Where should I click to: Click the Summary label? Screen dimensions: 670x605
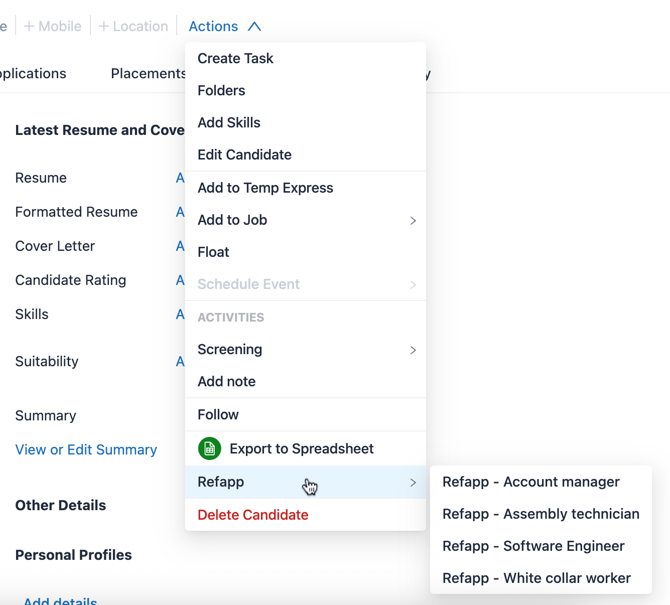(46, 415)
